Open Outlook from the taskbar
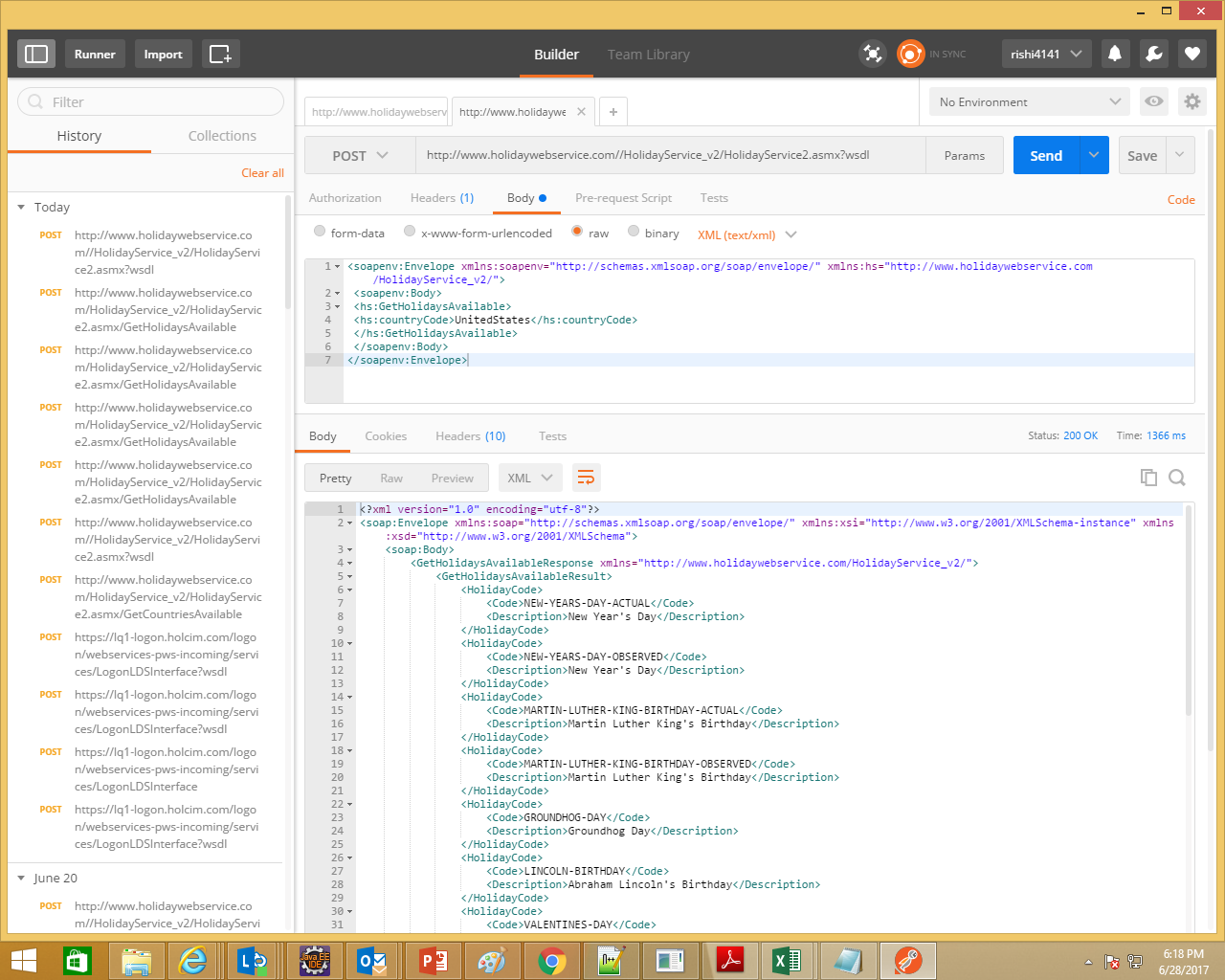The height and width of the screenshot is (980, 1225). pyautogui.click(x=372, y=961)
